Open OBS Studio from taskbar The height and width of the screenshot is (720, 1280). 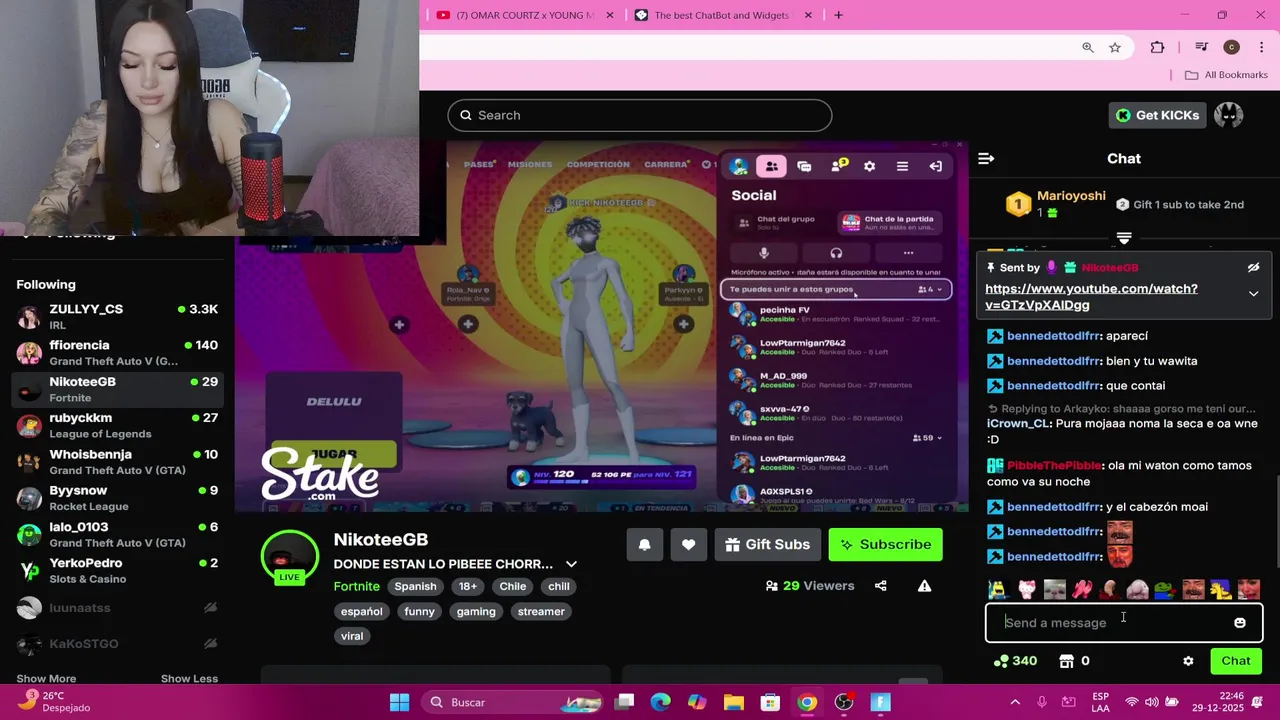coord(844,702)
